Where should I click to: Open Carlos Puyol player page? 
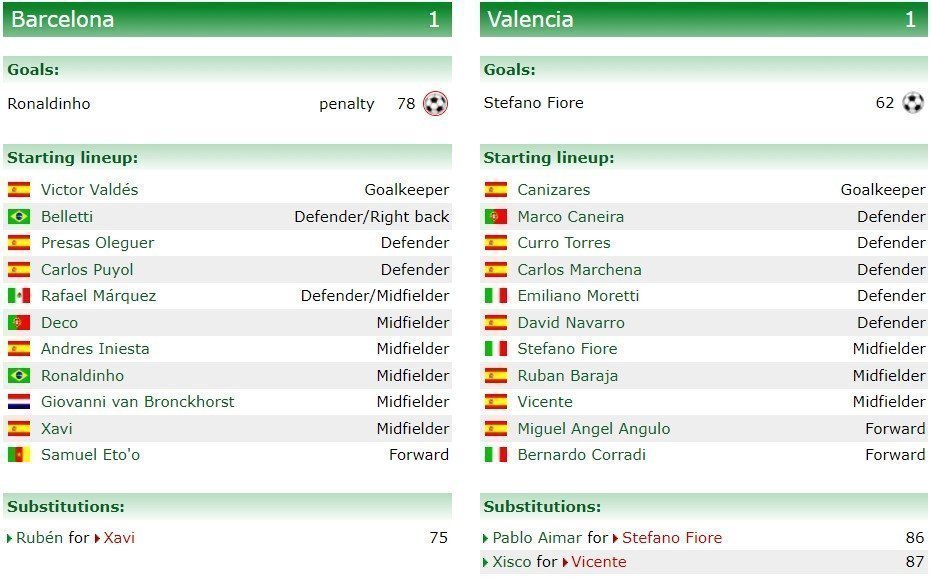point(87,270)
